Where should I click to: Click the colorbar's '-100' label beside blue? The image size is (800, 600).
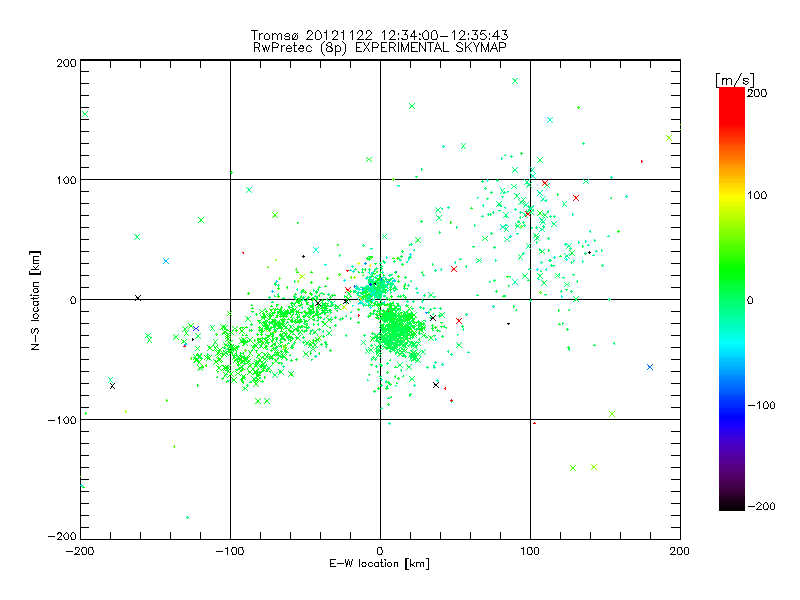761,405
